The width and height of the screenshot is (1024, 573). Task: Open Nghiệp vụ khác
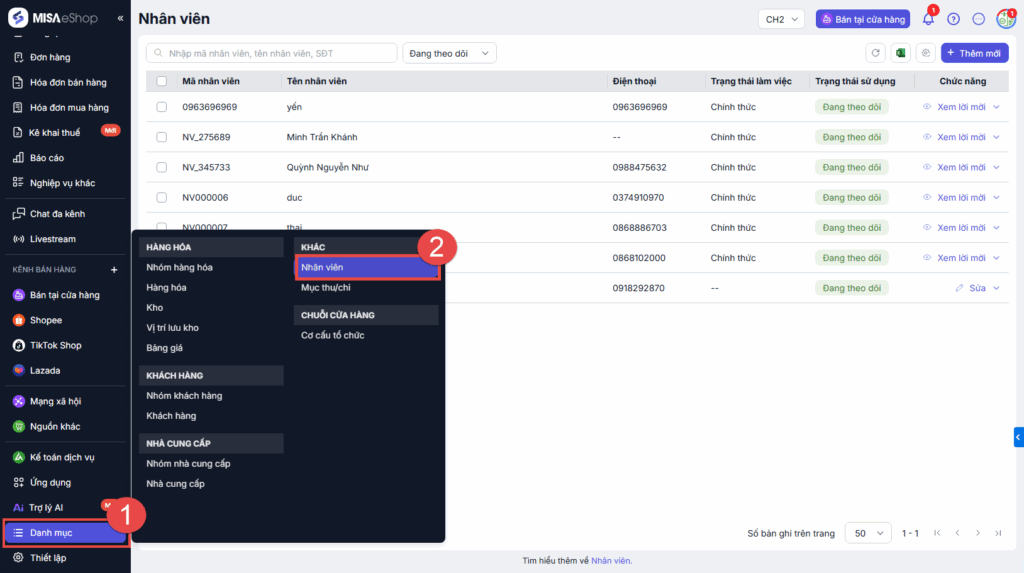pyautogui.click(x=63, y=183)
